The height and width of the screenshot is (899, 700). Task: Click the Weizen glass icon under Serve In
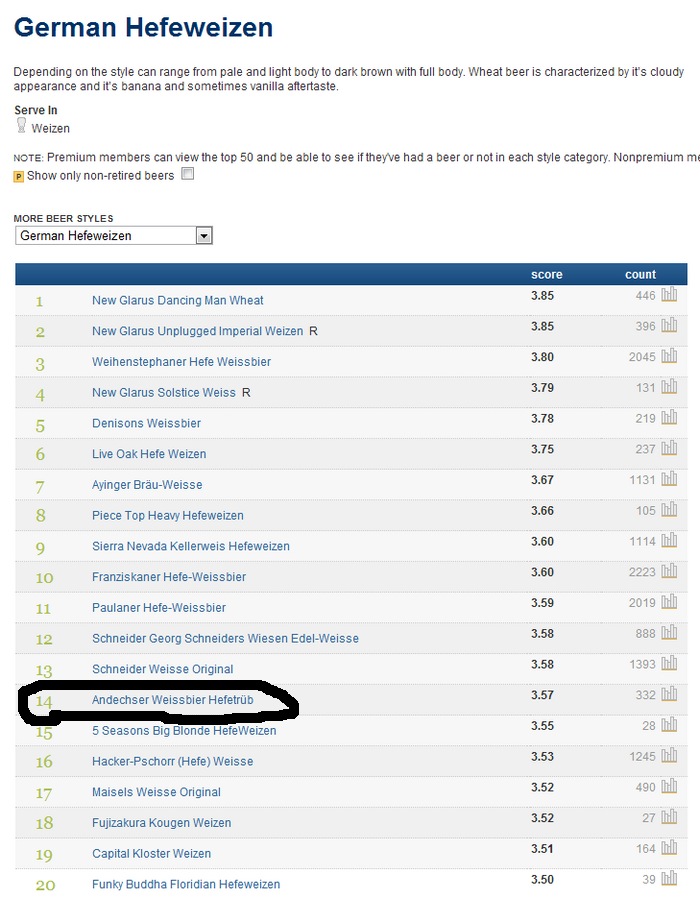(21, 126)
